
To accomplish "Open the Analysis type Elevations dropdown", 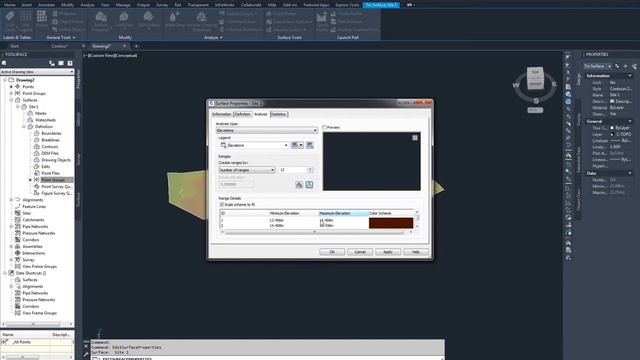I will tap(267, 130).
